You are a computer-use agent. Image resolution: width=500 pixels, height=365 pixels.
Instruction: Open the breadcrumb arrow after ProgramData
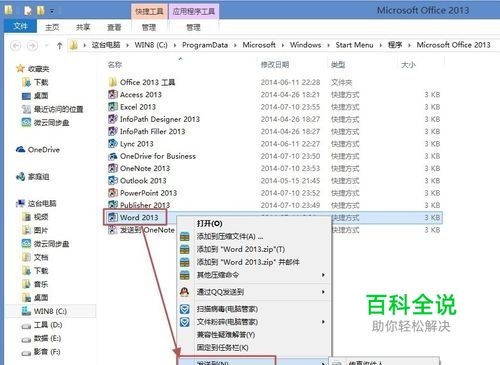[235, 45]
